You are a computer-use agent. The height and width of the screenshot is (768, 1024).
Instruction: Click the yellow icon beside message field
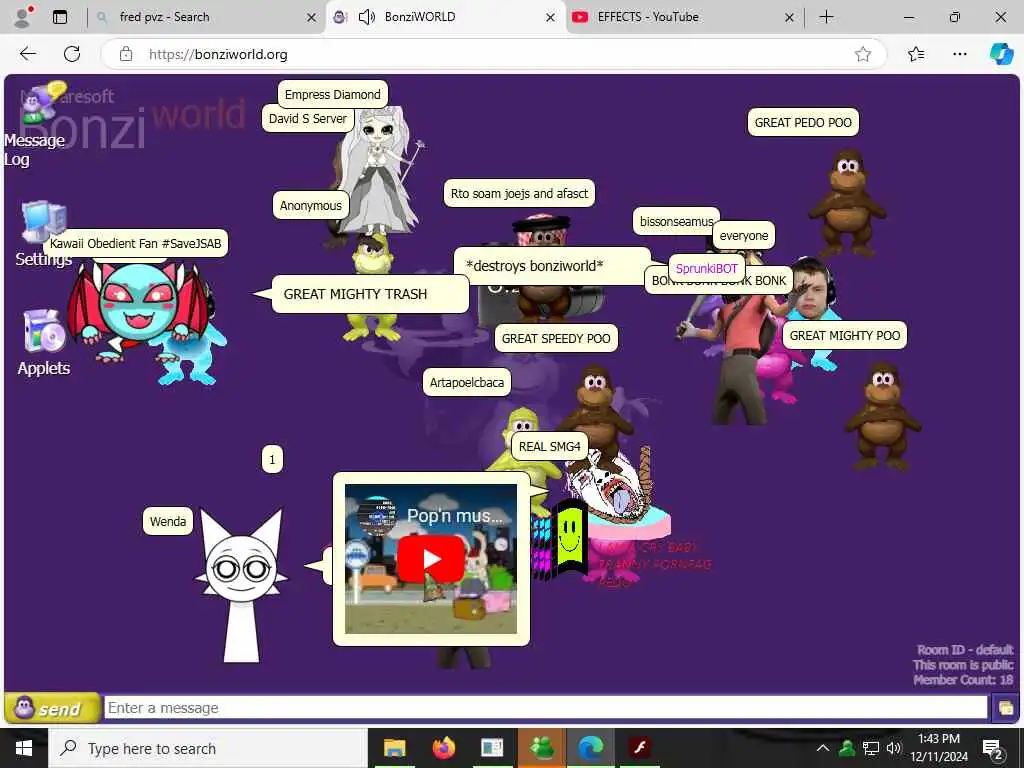1005,708
